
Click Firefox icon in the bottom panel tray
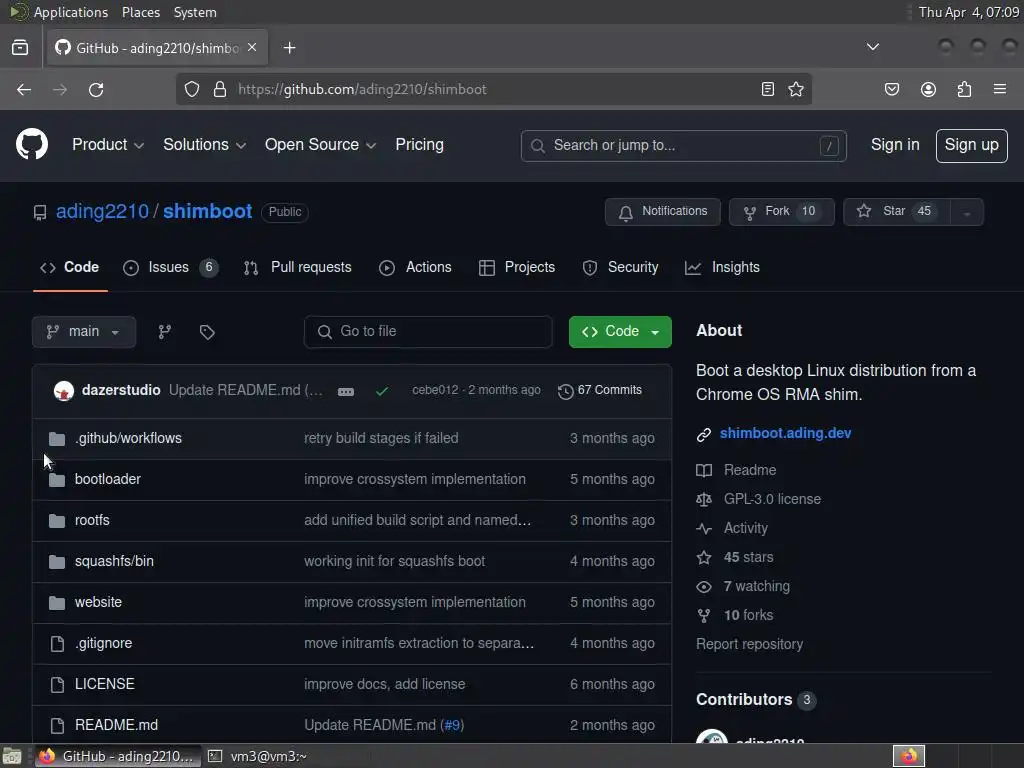pyautogui.click(x=909, y=756)
